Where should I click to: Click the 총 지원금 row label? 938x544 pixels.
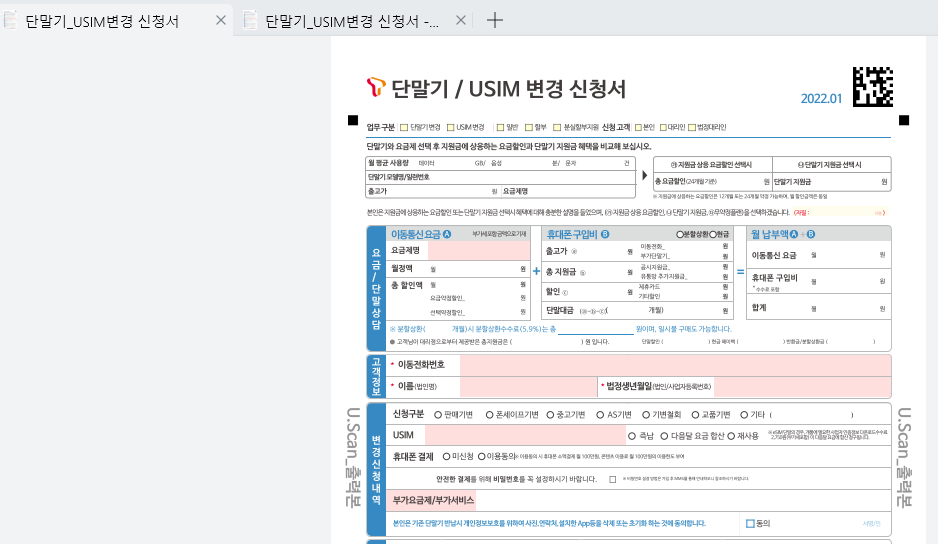coord(561,271)
